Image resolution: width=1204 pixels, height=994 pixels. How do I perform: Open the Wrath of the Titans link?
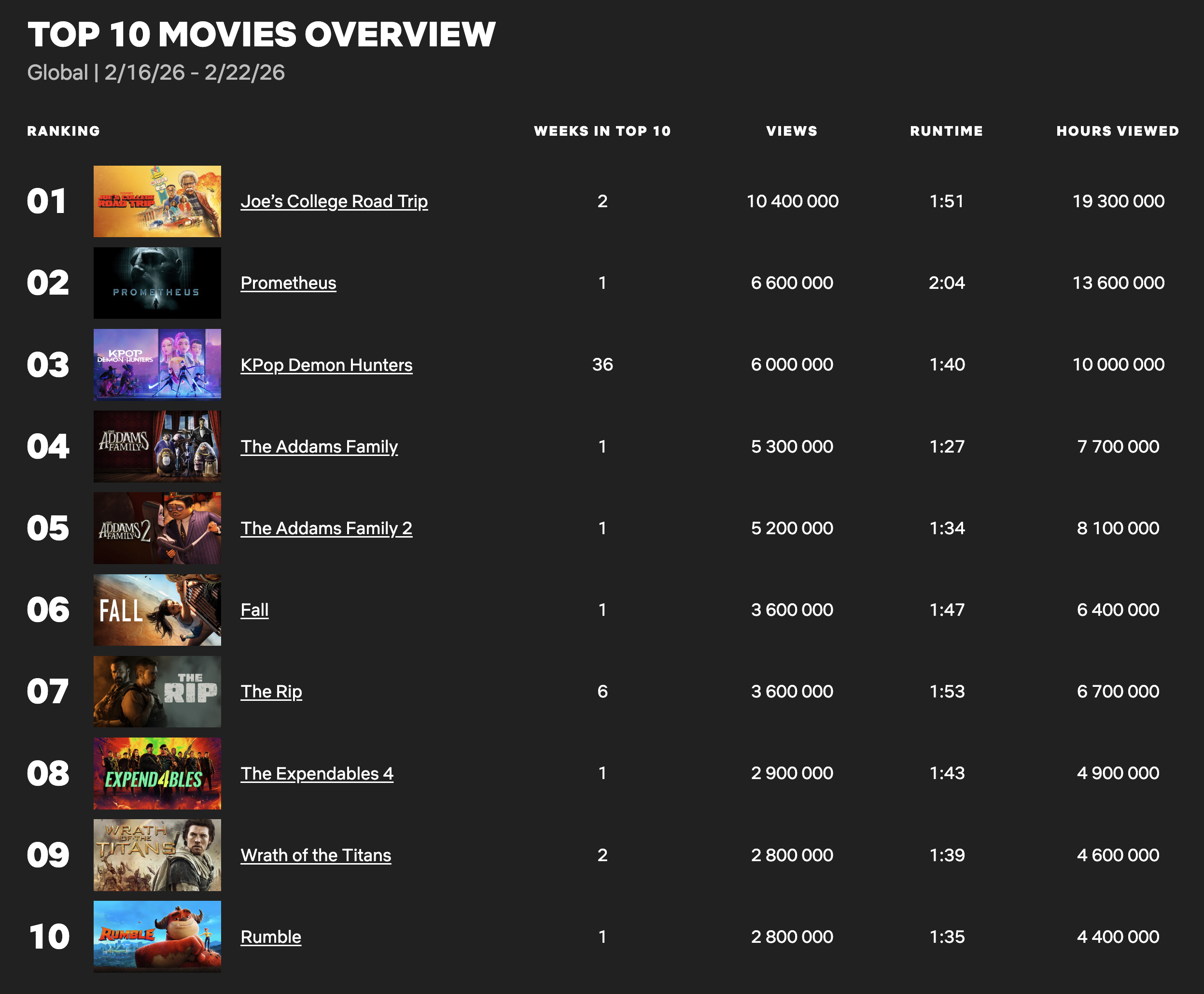[315, 855]
